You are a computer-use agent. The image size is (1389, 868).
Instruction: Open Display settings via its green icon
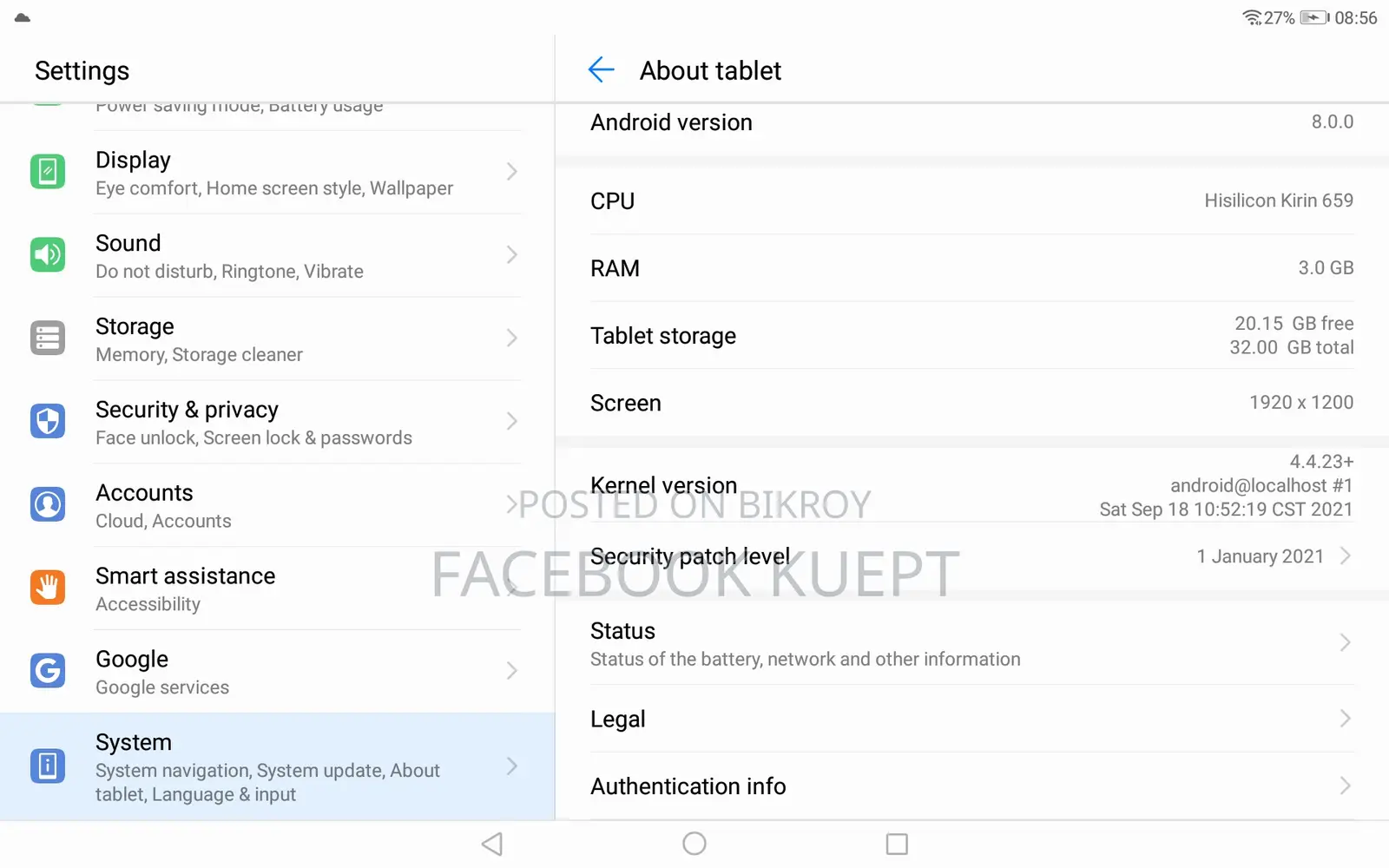(48, 172)
